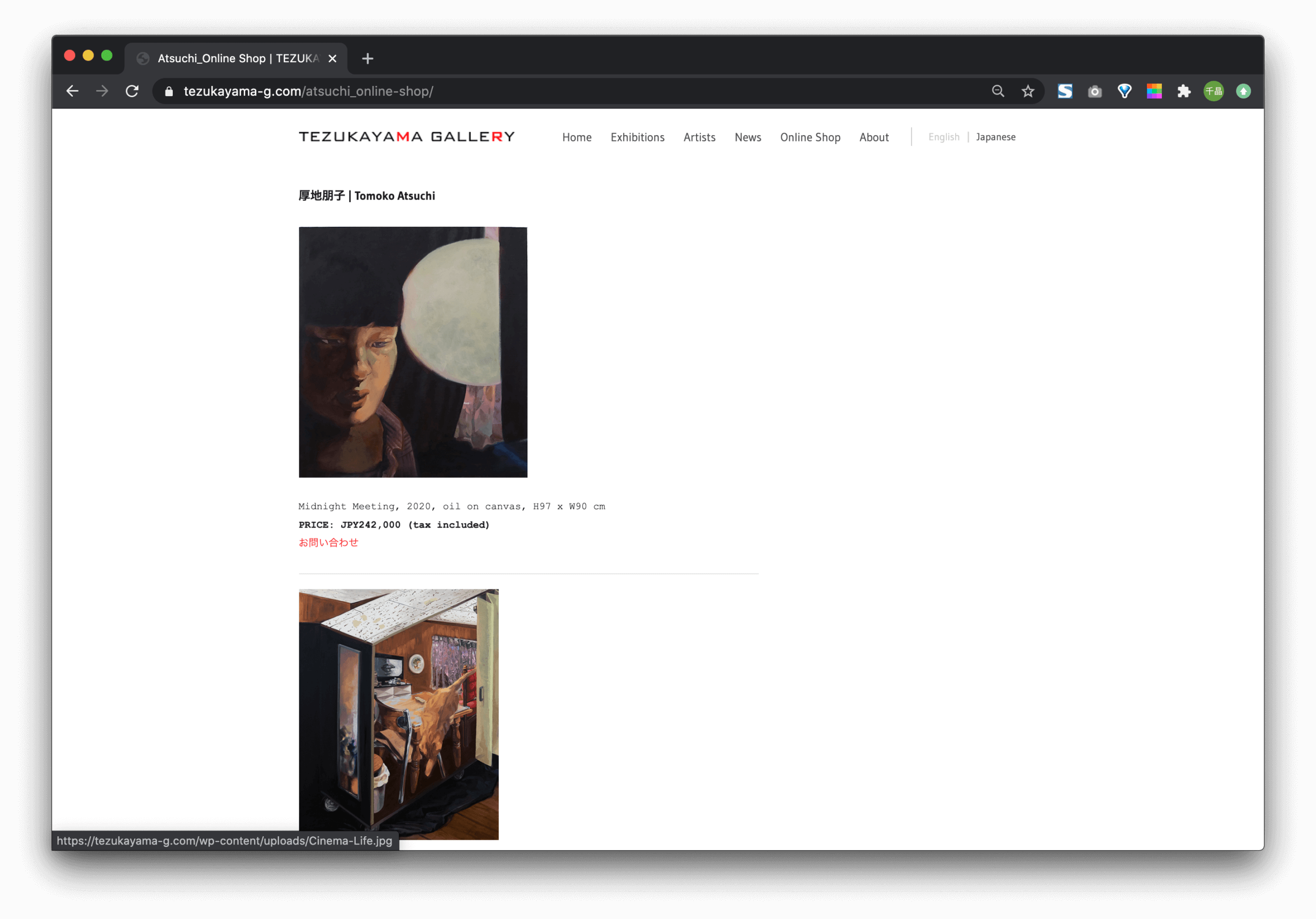The width and height of the screenshot is (1316, 919).
Task: Open the Artists dropdown menu
Action: [x=699, y=137]
